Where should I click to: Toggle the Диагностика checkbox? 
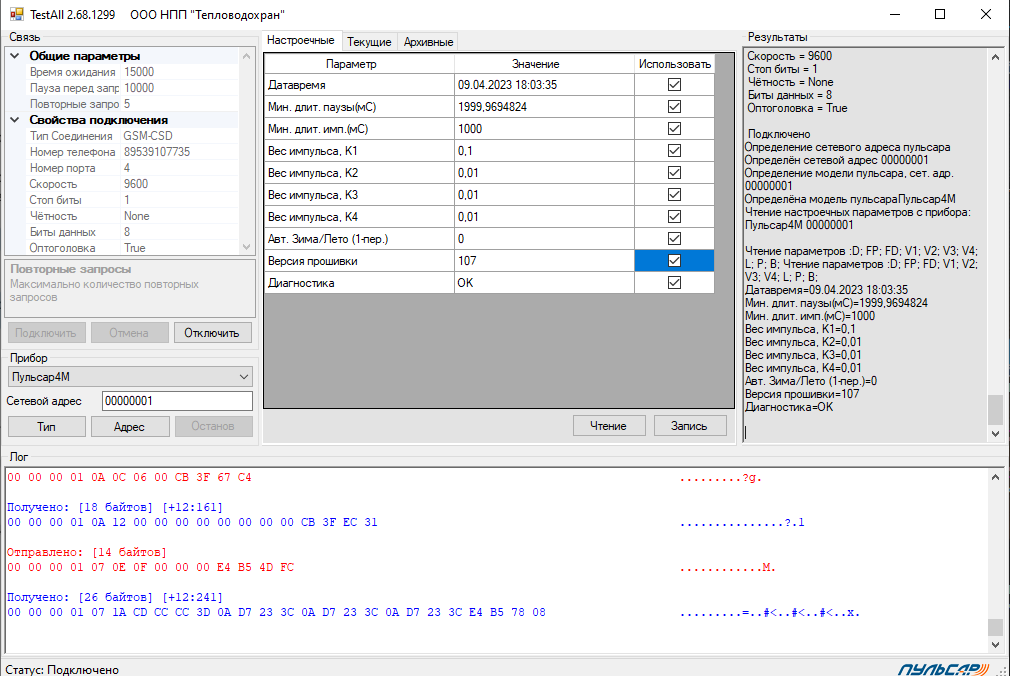(674, 282)
